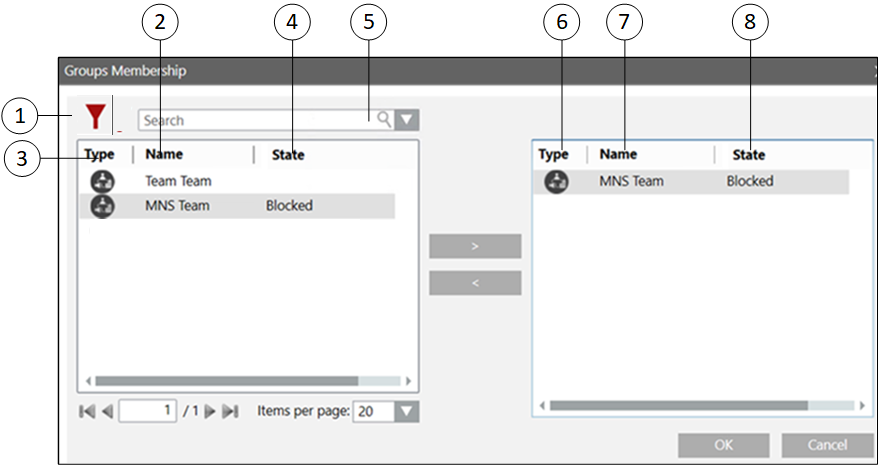This screenshot has height=465, width=879.
Task: Go to the last page
Action: pos(230,411)
